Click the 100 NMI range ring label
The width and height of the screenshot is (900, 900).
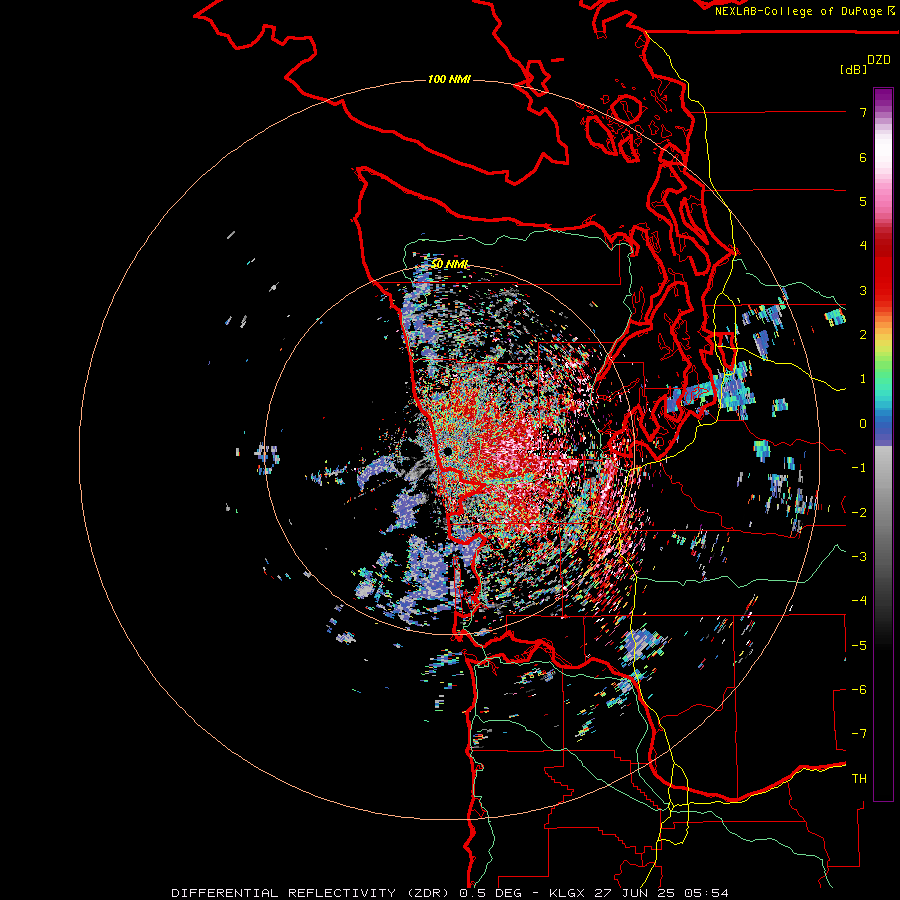pyautogui.click(x=449, y=79)
